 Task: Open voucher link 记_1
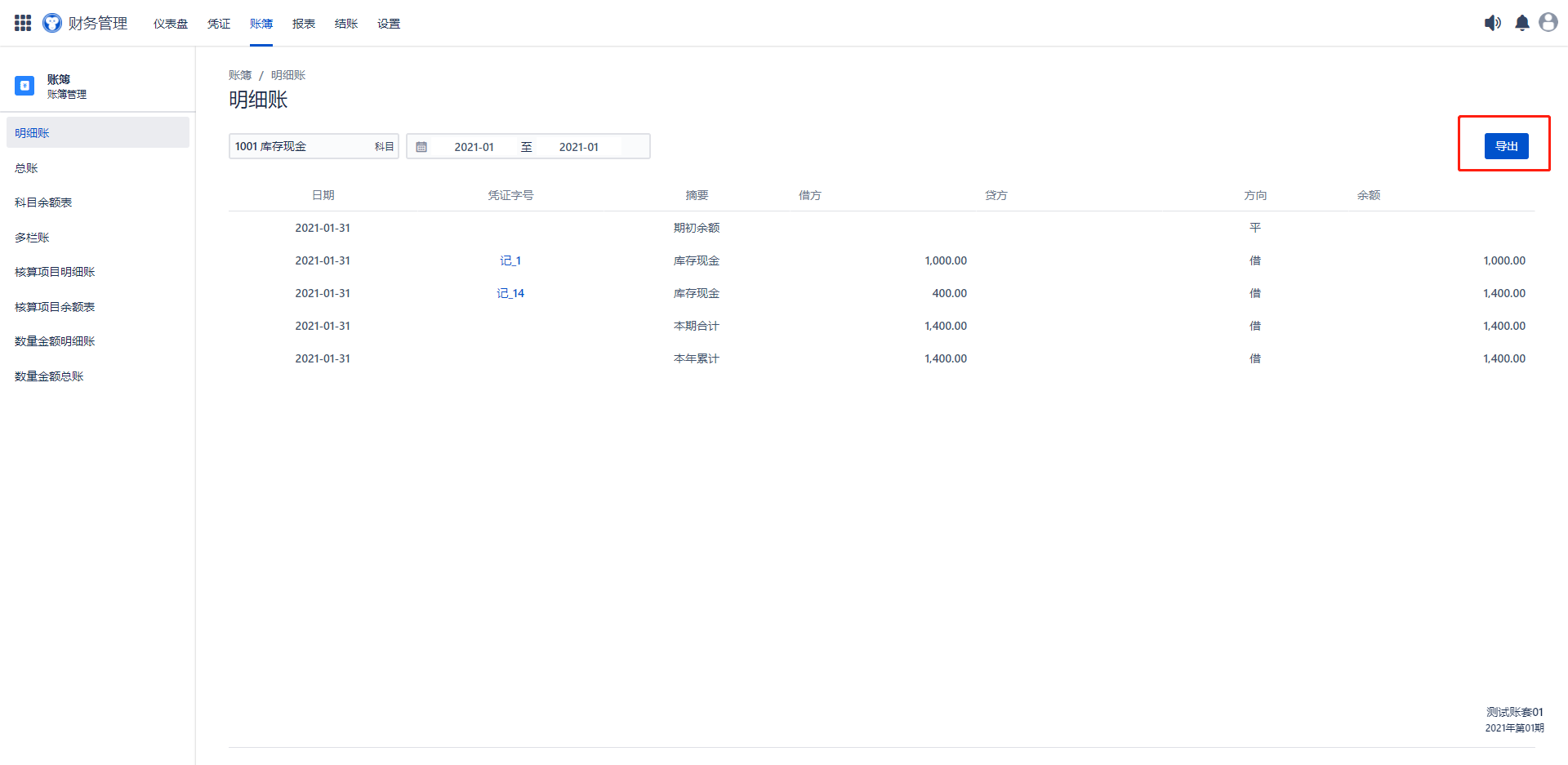510,260
